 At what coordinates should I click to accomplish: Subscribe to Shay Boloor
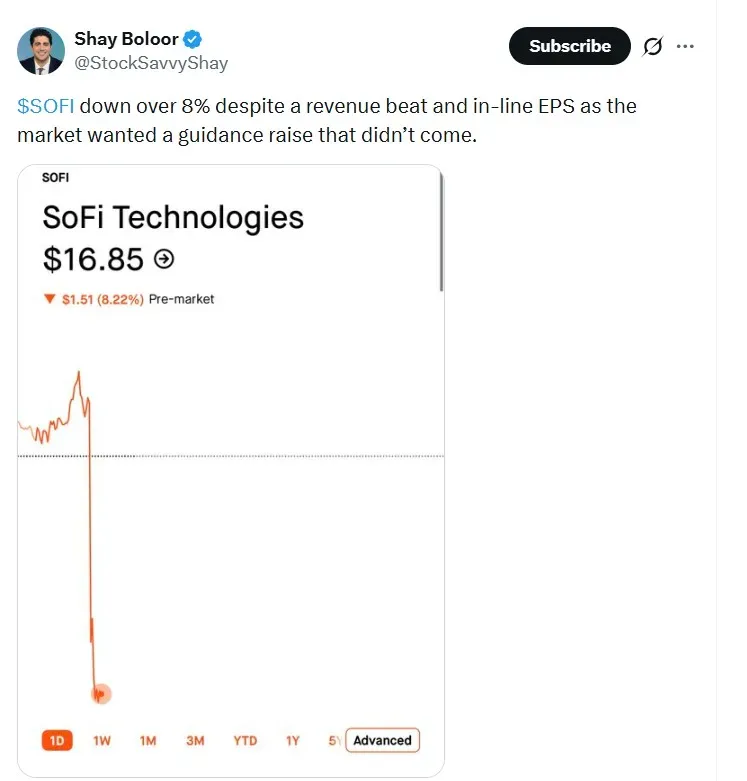[569, 46]
